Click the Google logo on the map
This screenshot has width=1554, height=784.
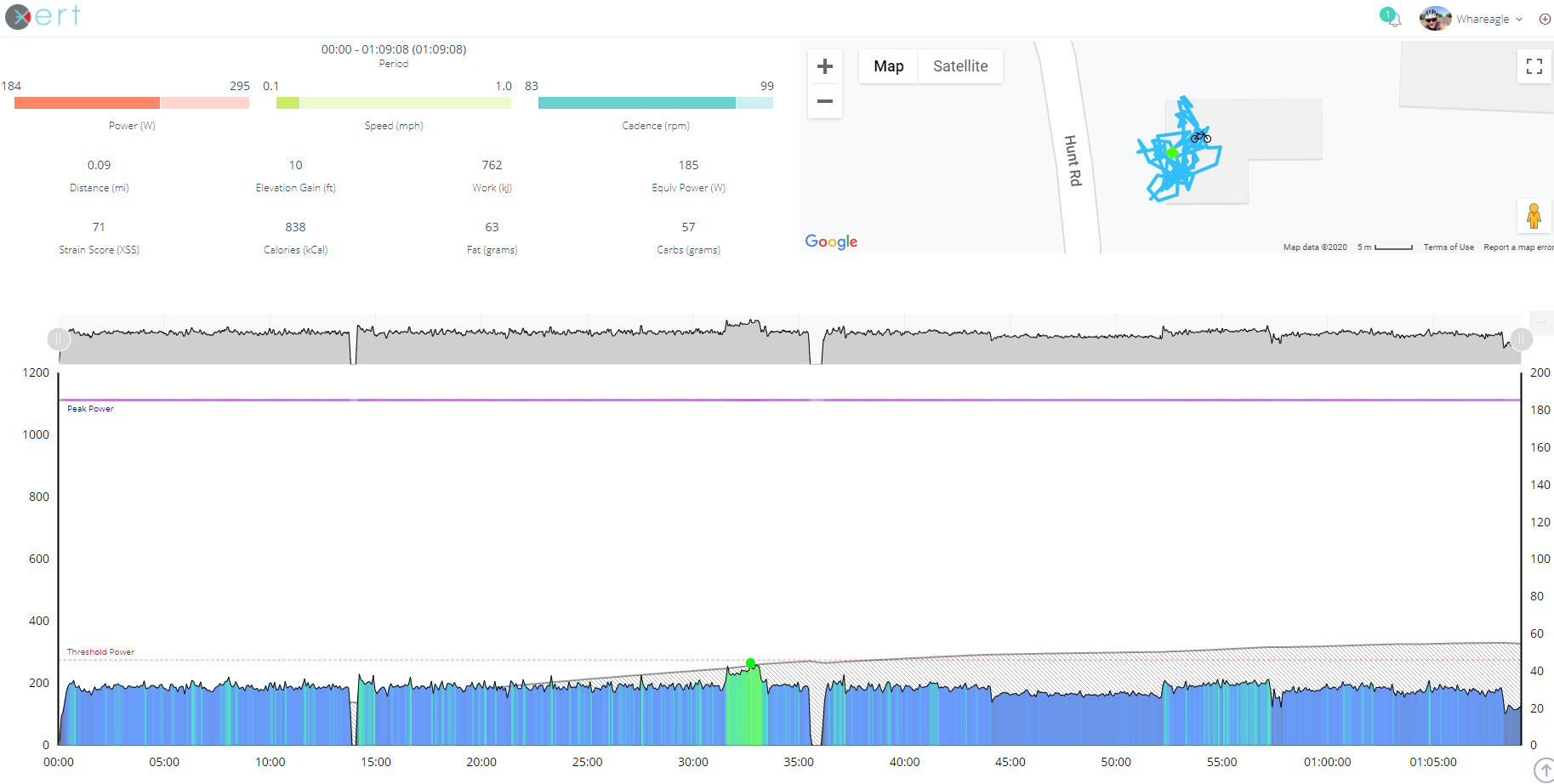click(x=830, y=241)
